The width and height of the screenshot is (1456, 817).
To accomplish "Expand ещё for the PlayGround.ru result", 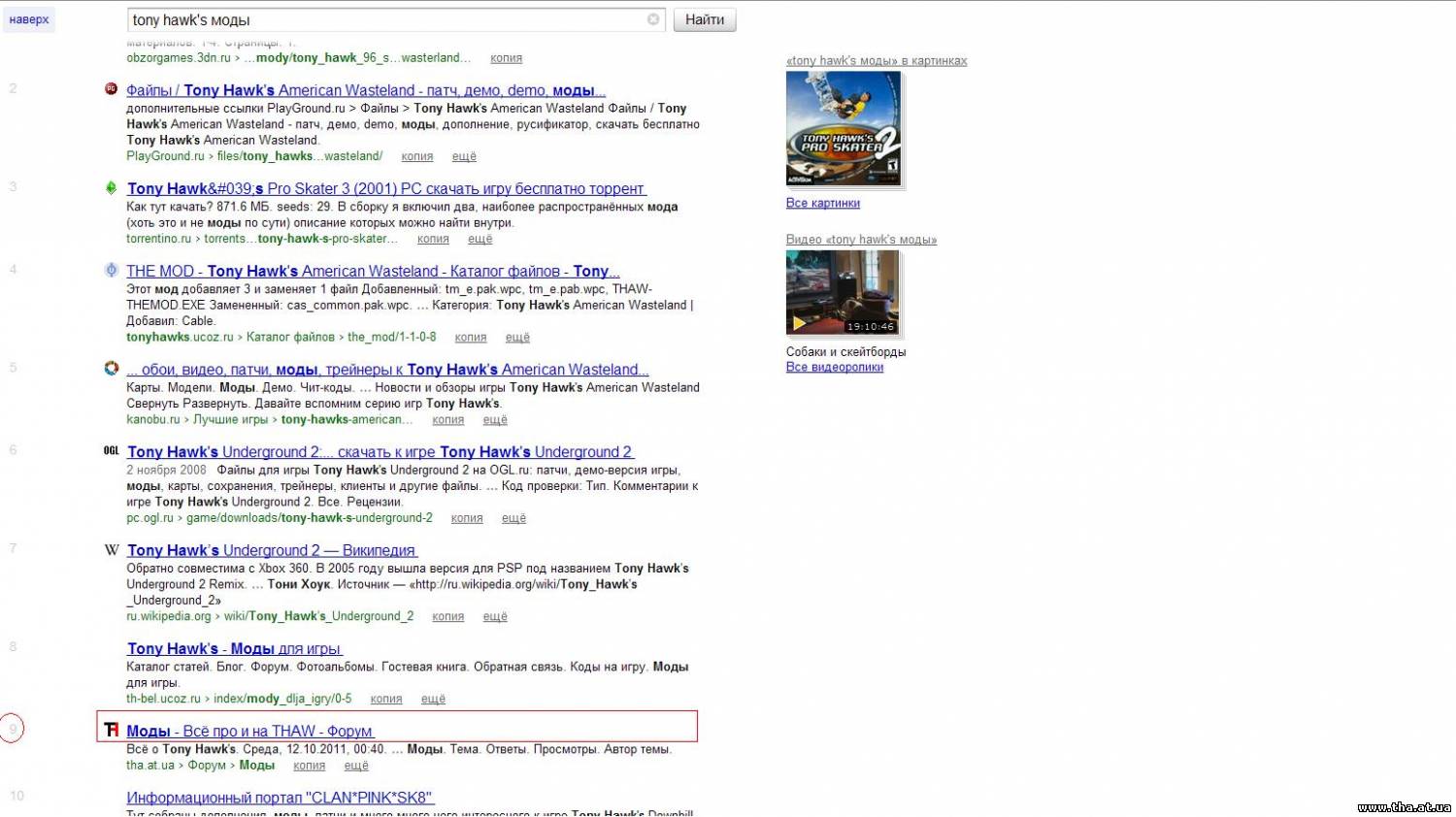I will tap(464, 156).
